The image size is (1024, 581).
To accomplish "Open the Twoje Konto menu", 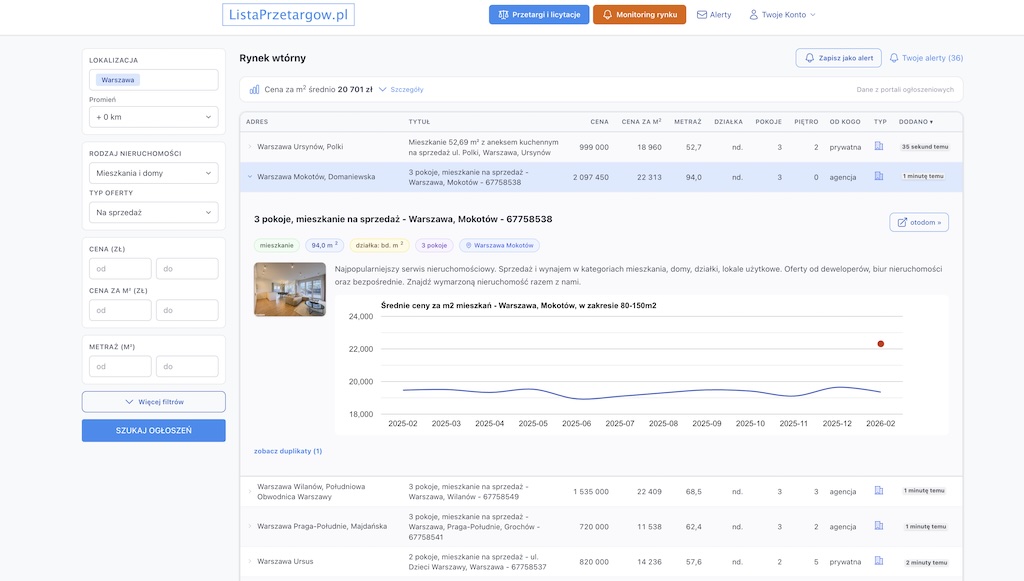I will (782, 15).
